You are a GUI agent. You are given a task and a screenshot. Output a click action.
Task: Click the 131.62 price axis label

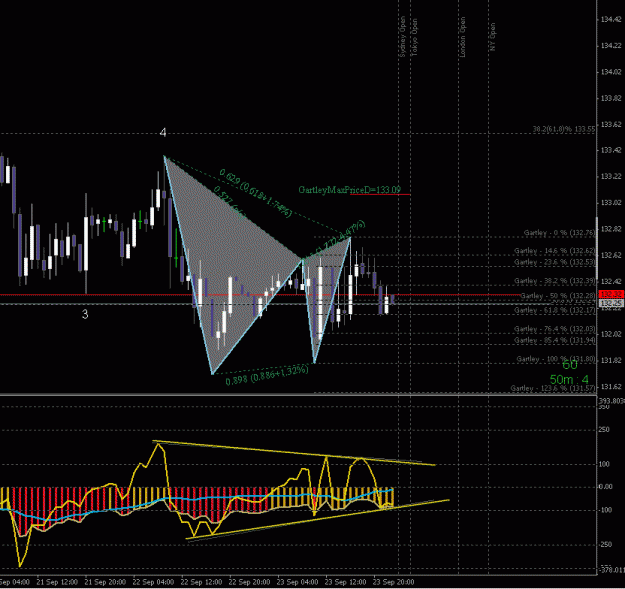(x=611, y=386)
